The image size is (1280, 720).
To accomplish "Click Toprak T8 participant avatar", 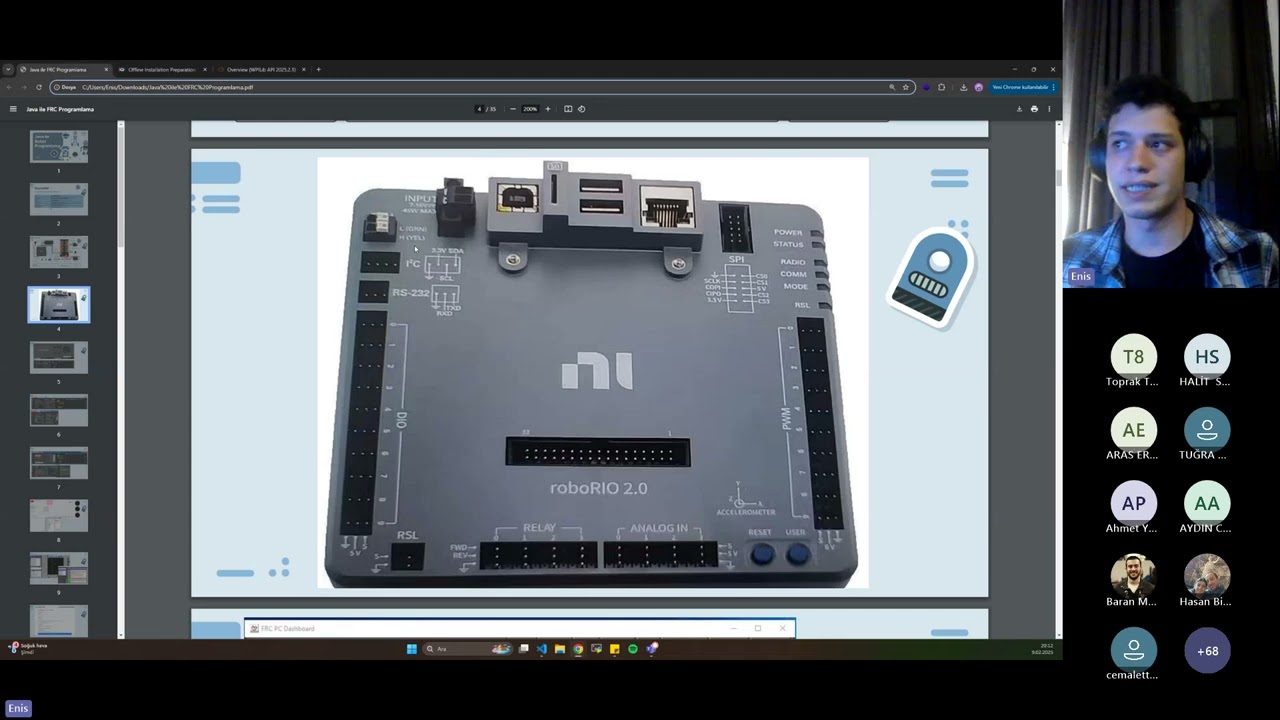I will (1133, 357).
